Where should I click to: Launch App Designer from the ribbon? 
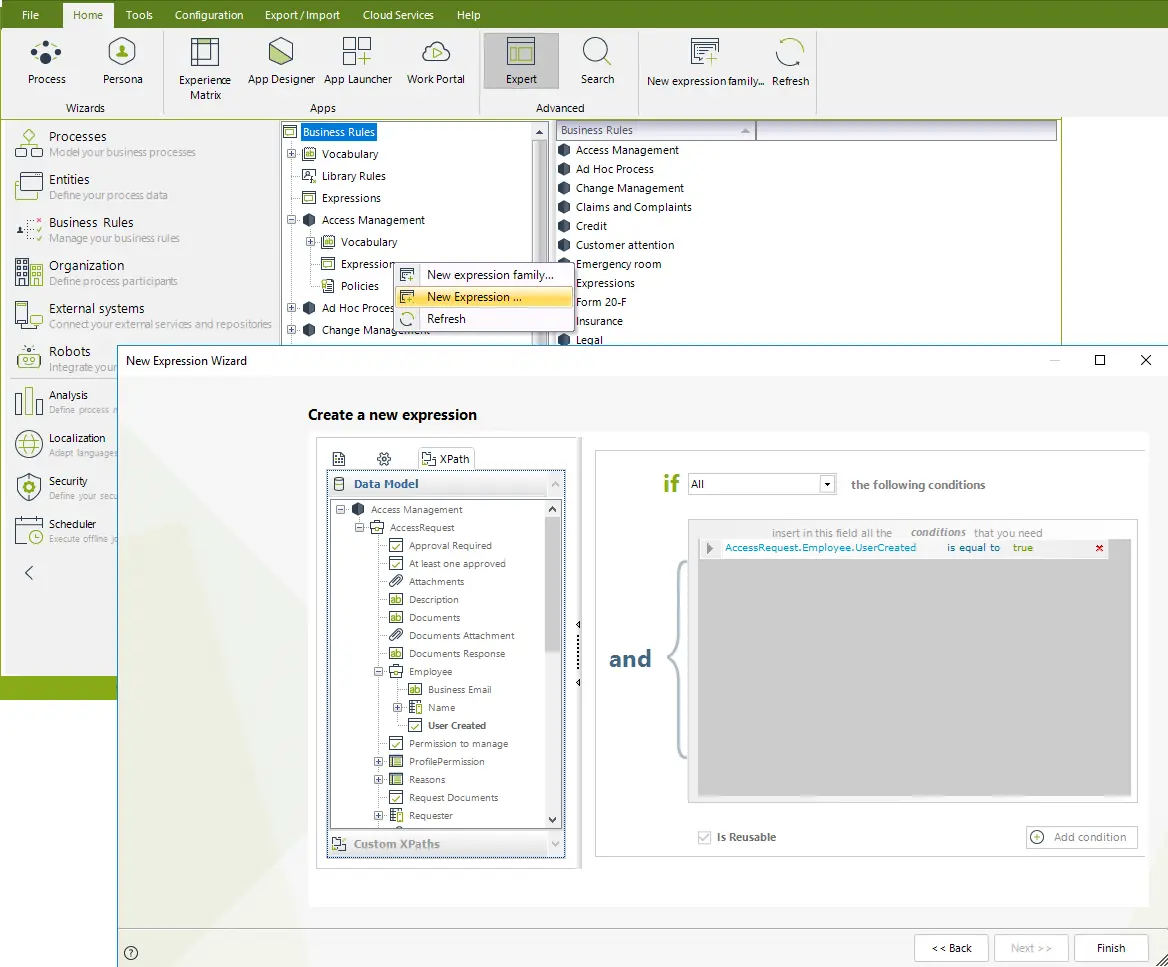point(281,62)
